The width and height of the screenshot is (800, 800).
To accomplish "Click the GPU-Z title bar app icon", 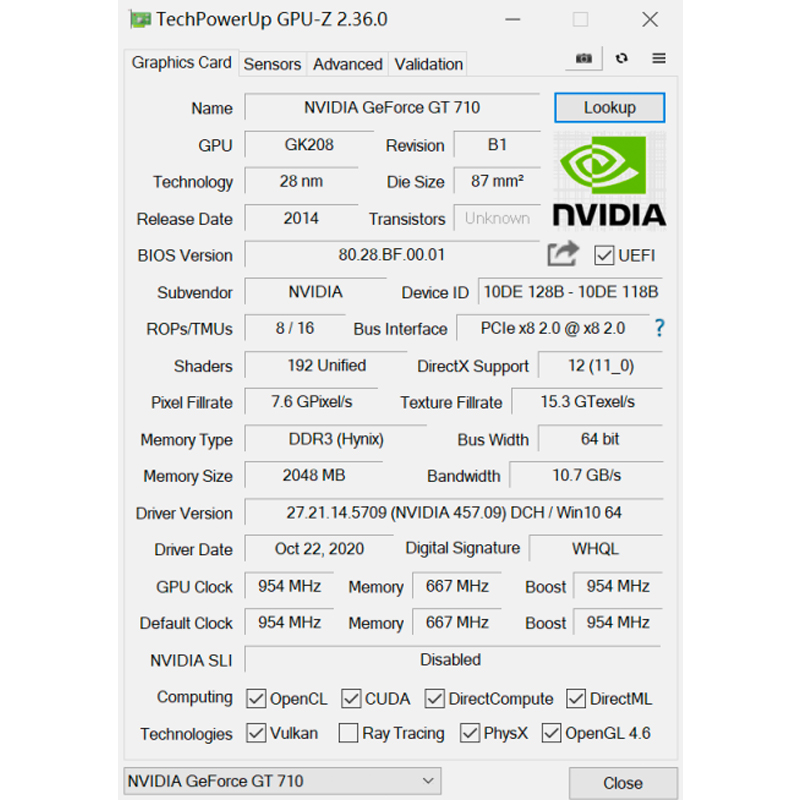I will coord(140,20).
